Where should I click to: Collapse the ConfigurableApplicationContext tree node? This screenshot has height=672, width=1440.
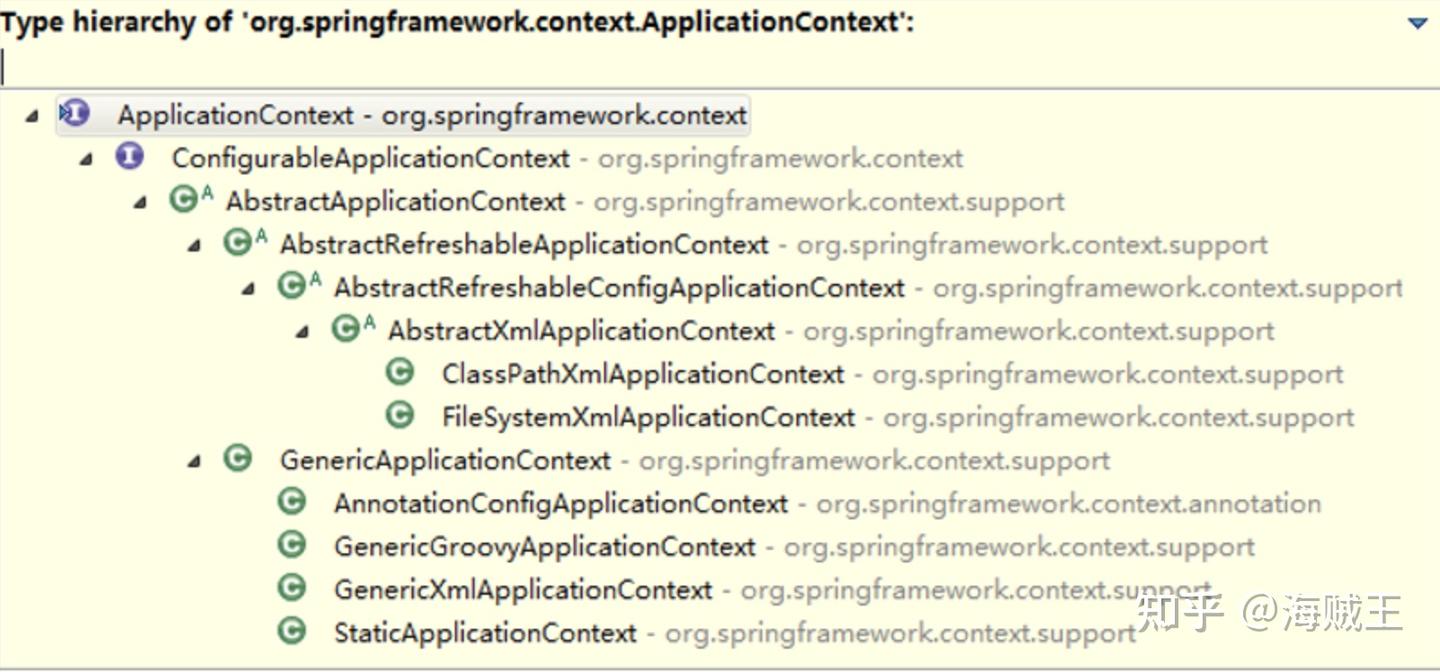pyautogui.click(x=86, y=159)
